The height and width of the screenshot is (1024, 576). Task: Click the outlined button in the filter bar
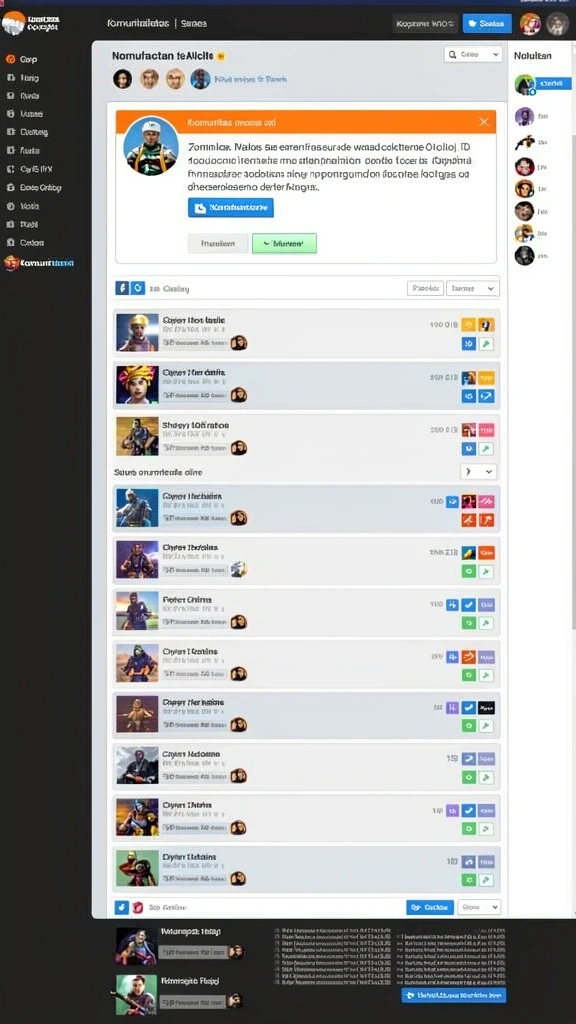click(x=425, y=288)
